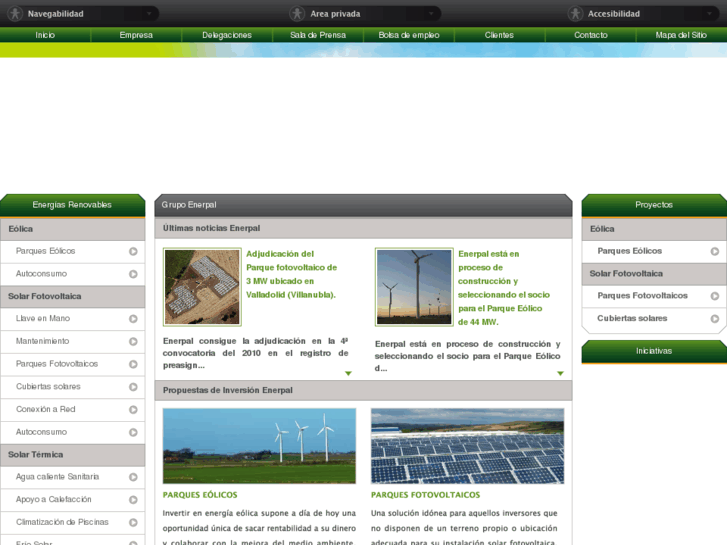727x545 pixels.
Task: Click arrow icon beside left-menu Parques Eólicos
Action: pos(133,251)
